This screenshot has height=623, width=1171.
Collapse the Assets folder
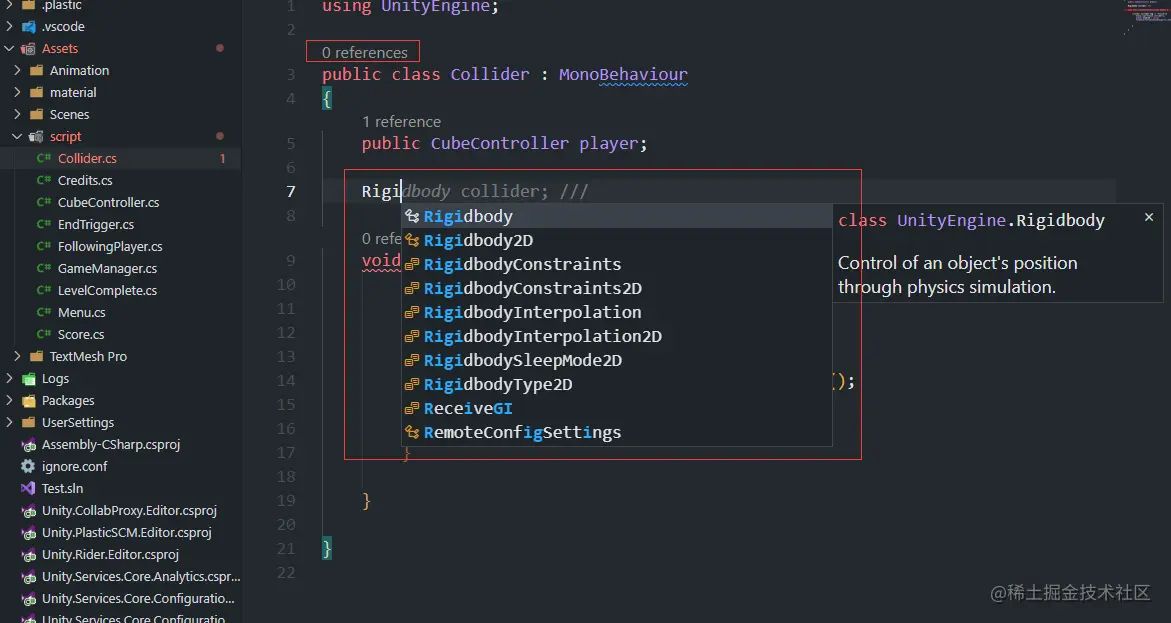9,49
